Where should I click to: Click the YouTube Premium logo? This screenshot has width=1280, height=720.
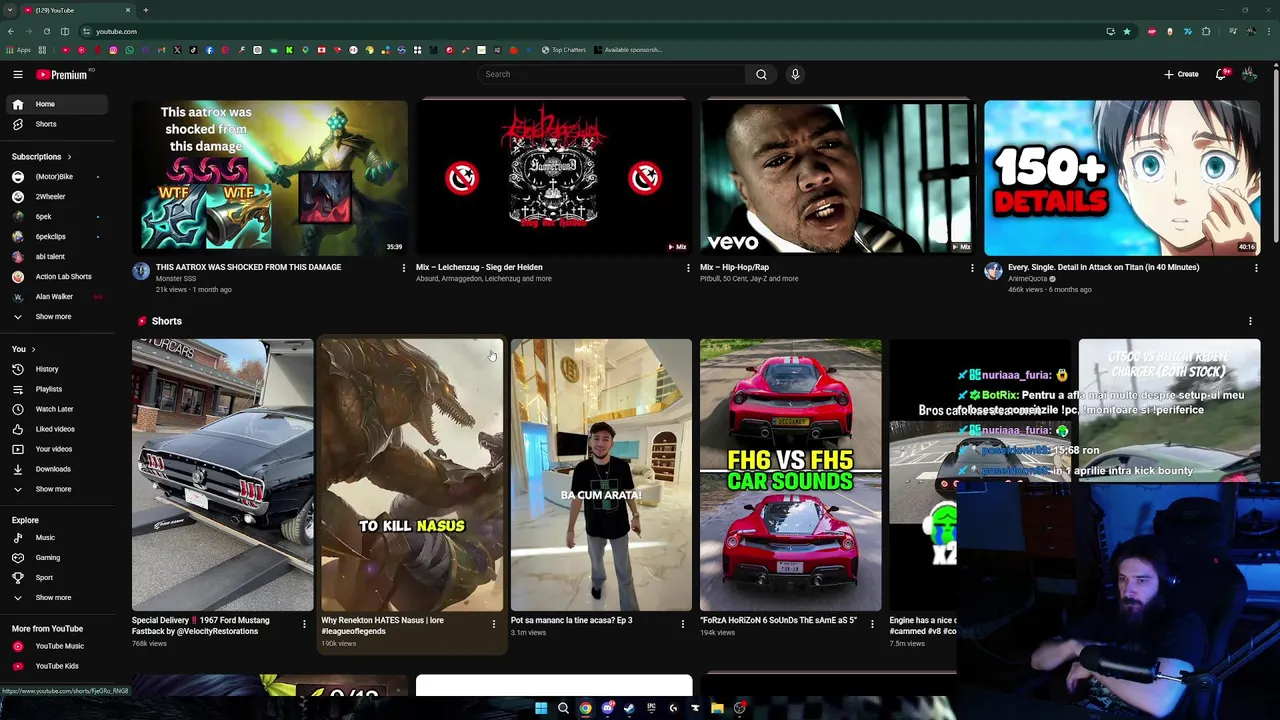[63, 74]
